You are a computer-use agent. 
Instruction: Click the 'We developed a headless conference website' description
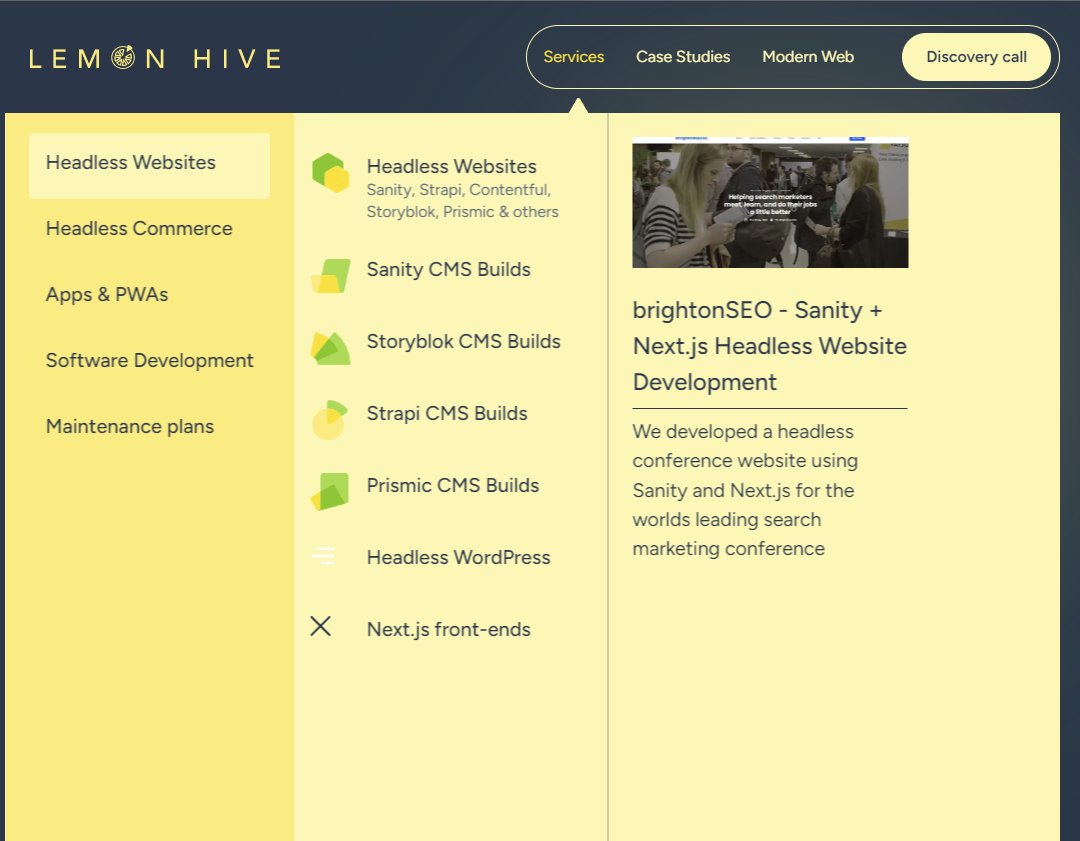click(745, 490)
